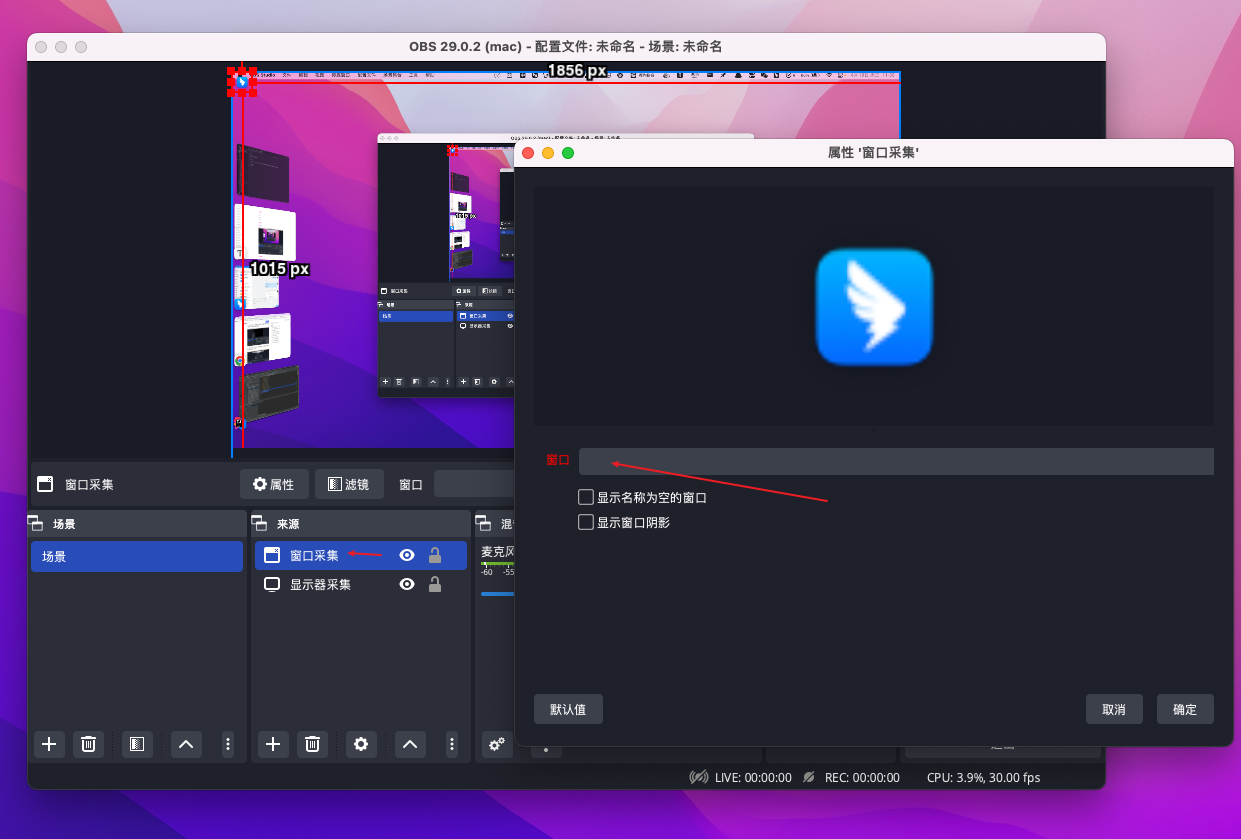Click the 确定 button to confirm

tap(1184, 709)
